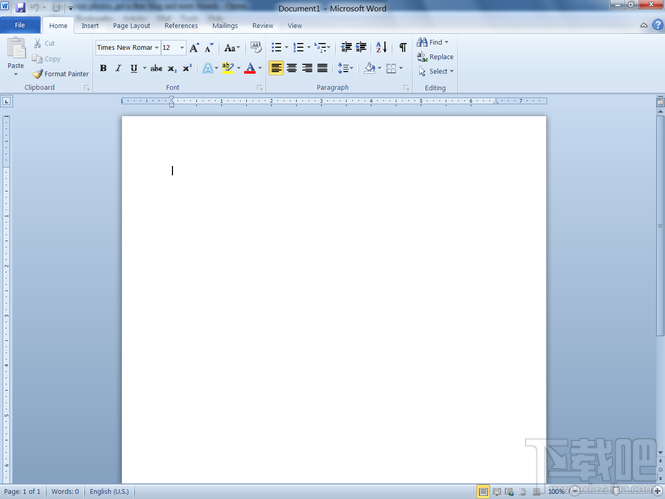Image resolution: width=665 pixels, height=499 pixels.
Task: Switch to Print Layout view
Action: (x=483, y=492)
